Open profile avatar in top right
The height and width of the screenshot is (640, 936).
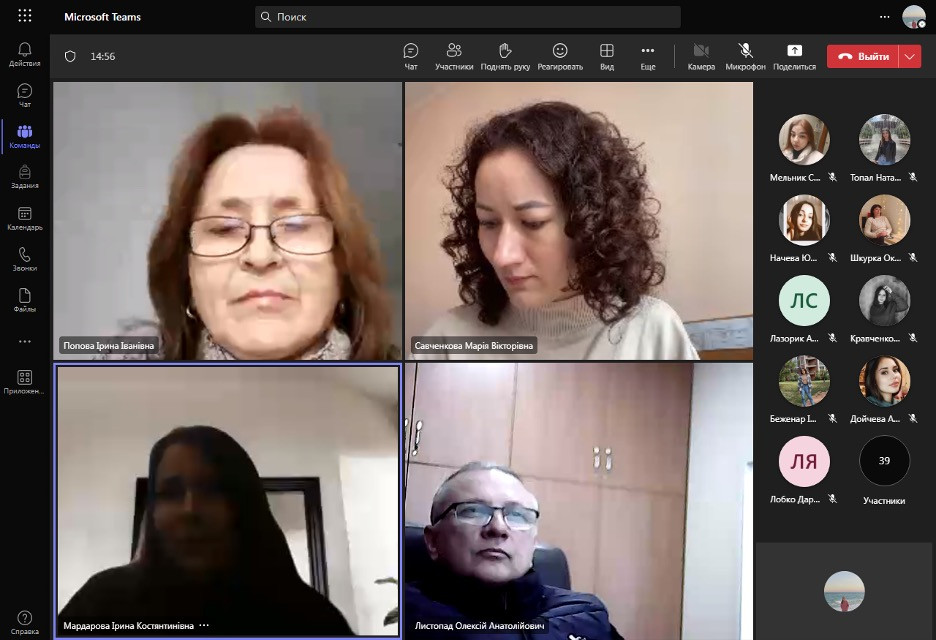[x=913, y=17]
